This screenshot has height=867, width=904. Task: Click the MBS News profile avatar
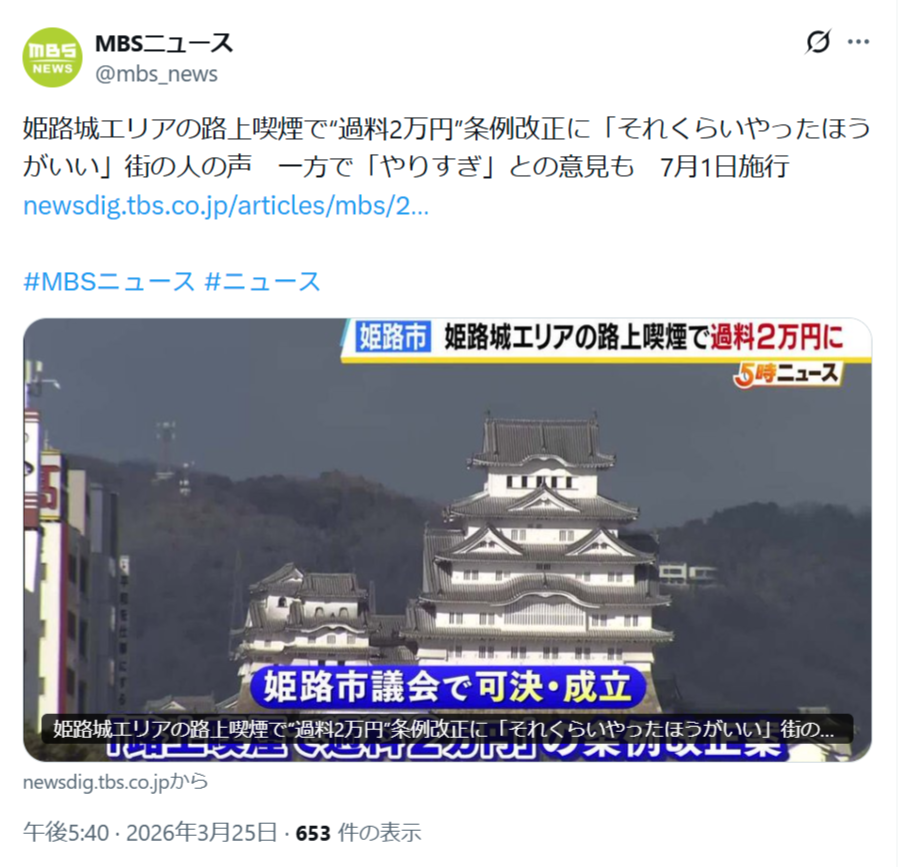click(x=52, y=58)
